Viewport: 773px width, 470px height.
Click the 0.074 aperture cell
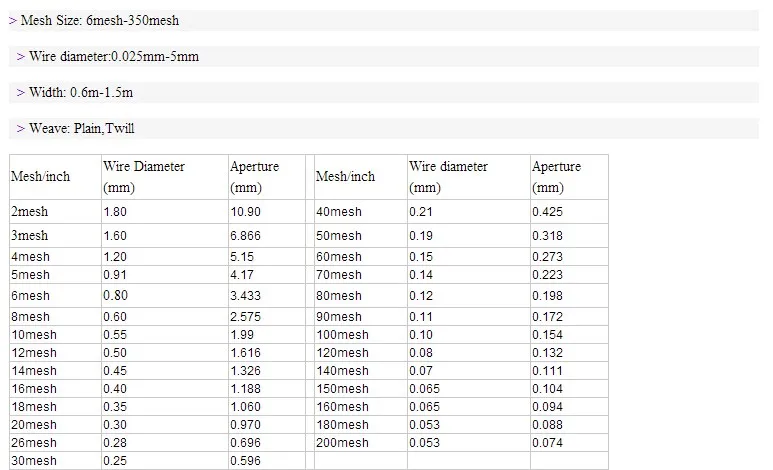point(547,442)
